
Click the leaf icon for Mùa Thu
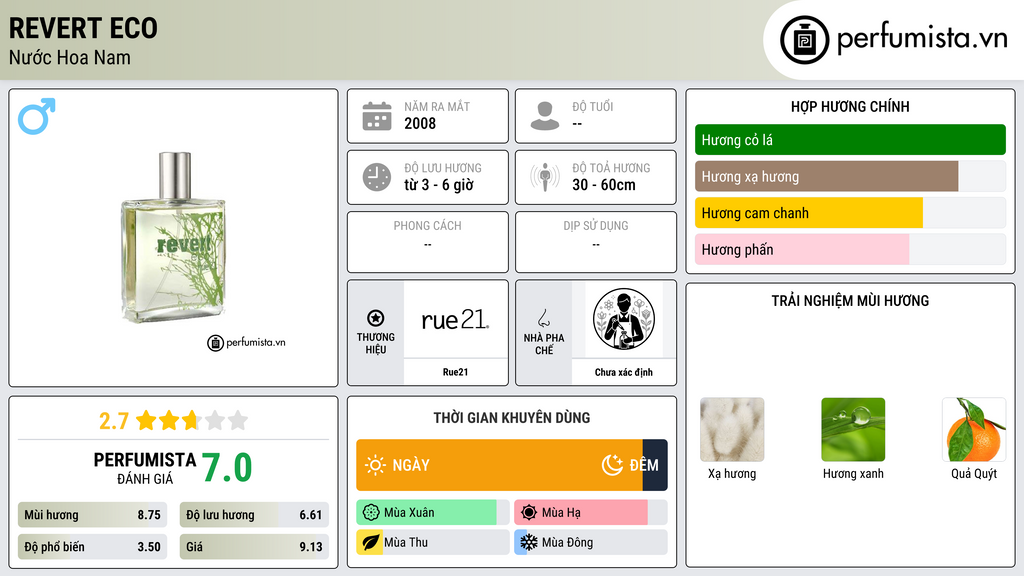(x=371, y=542)
